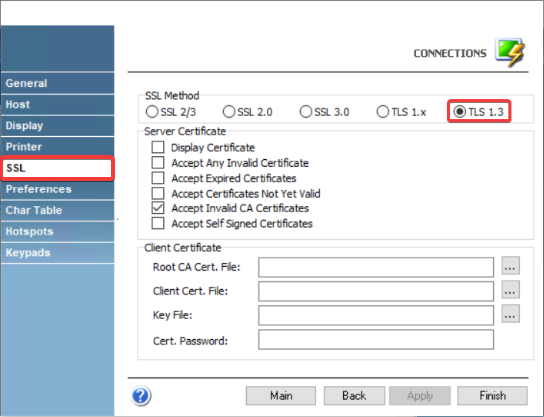Check Accept Any Invalid Certificate
Image resolution: width=544 pixels, height=417 pixels.
158,162
